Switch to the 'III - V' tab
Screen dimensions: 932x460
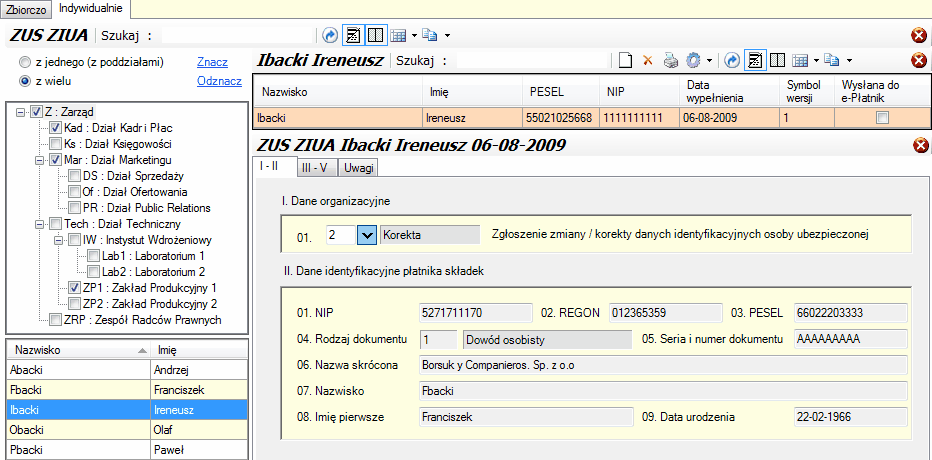tap(318, 168)
